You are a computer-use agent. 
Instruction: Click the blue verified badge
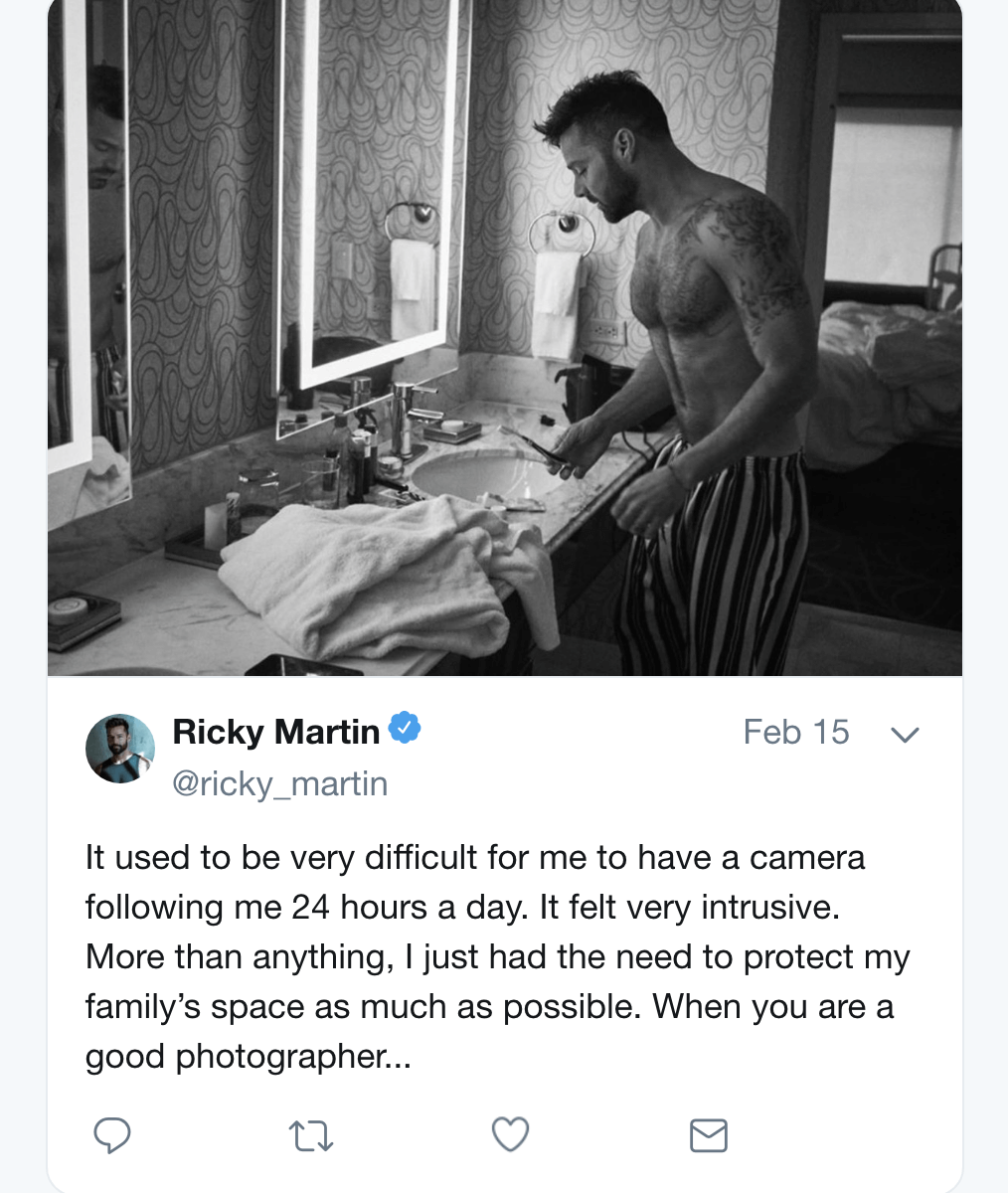pos(405,729)
